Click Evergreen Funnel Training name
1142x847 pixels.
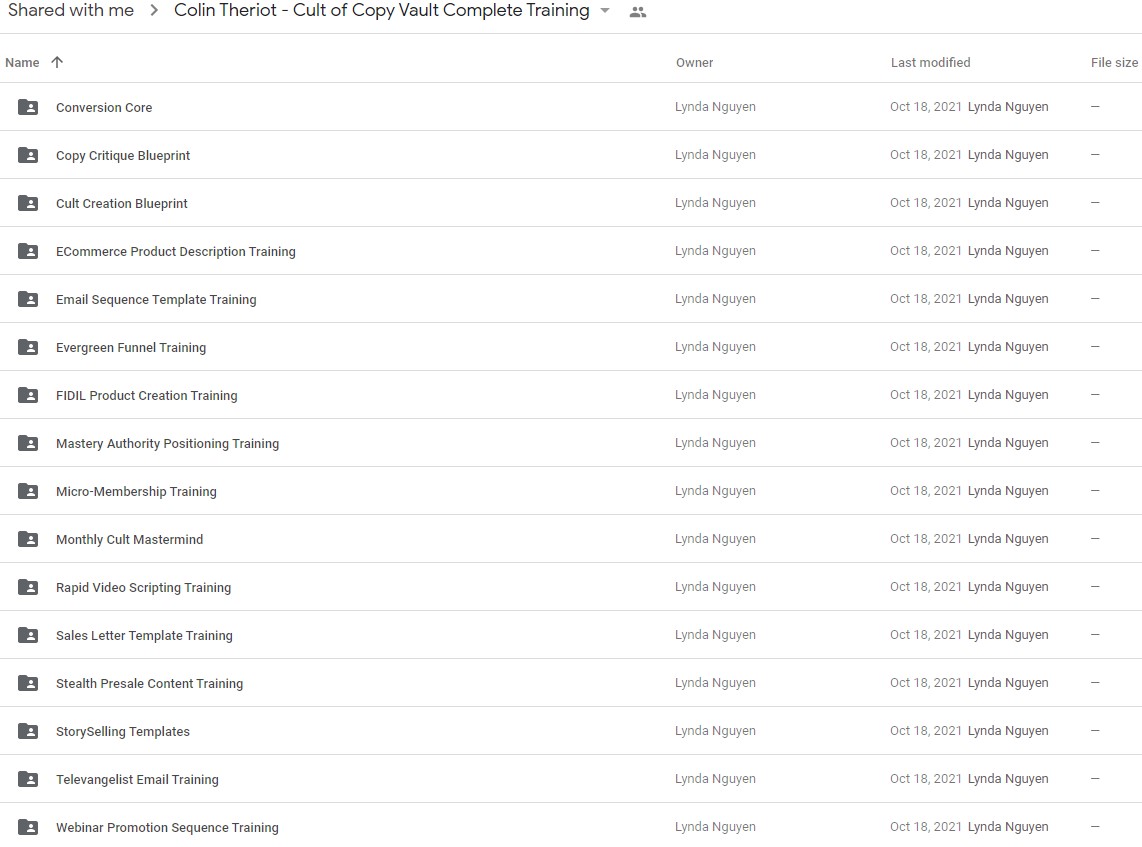[131, 347]
